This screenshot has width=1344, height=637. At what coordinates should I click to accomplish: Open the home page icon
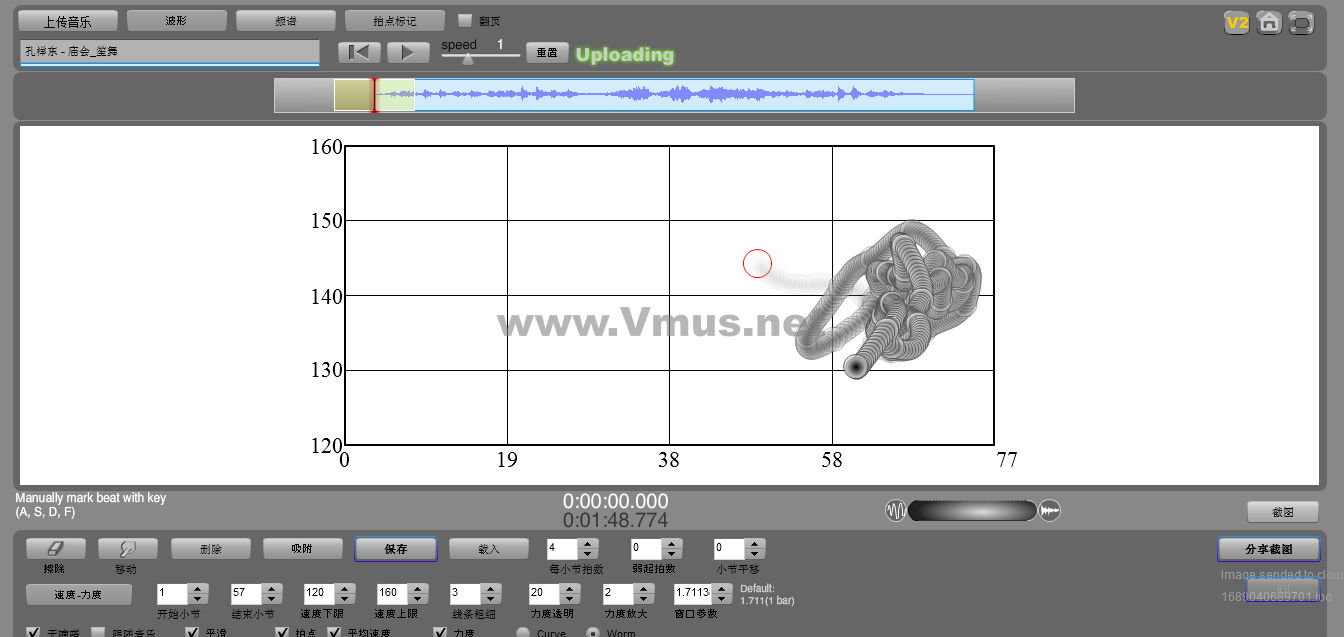(x=1269, y=23)
